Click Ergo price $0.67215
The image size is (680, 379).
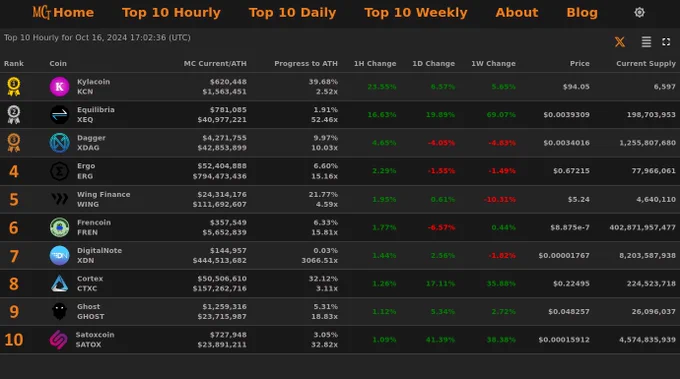pyautogui.click(x=572, y=171)
